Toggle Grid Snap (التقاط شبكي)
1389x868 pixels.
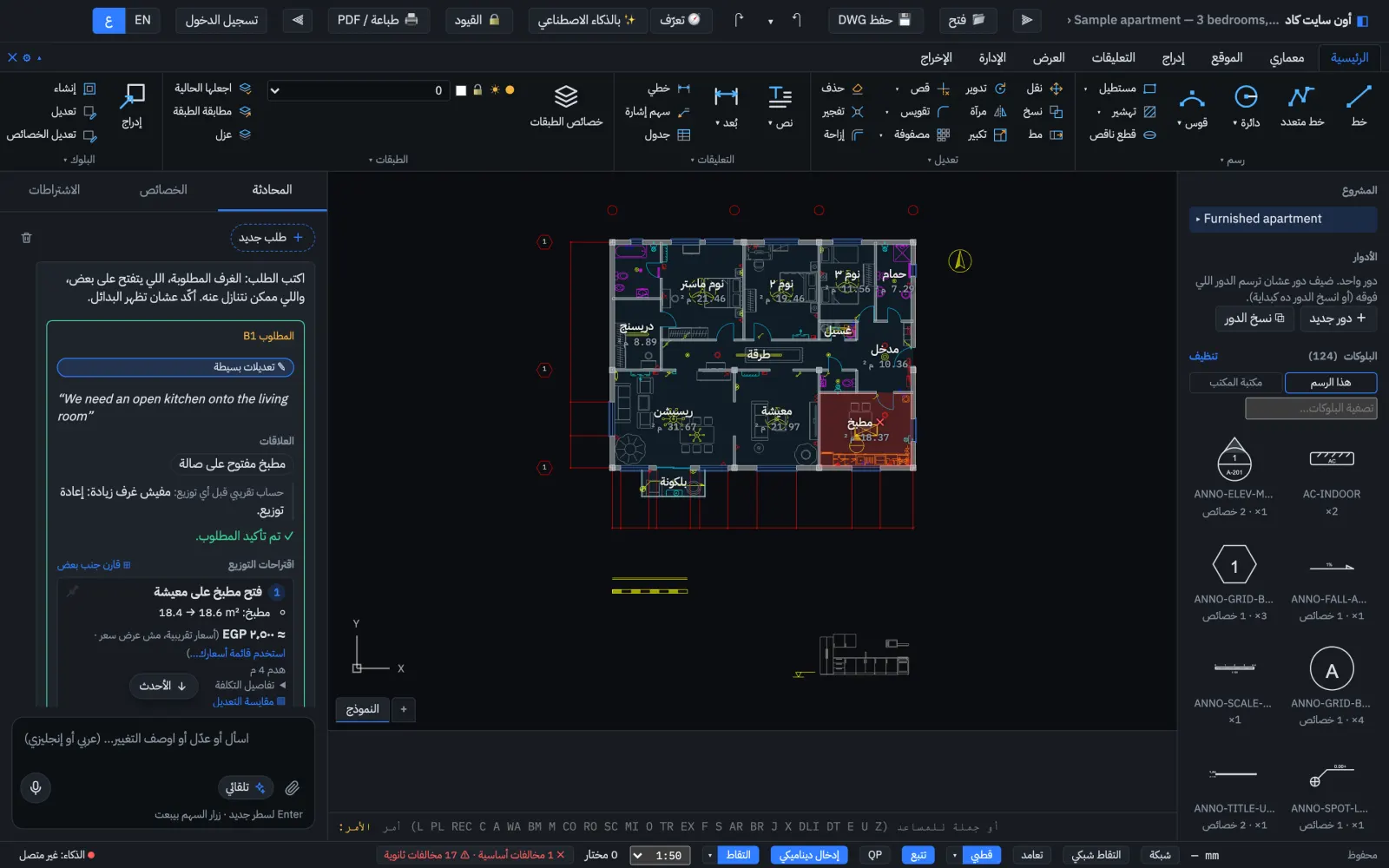click(x=1096, y=855)
